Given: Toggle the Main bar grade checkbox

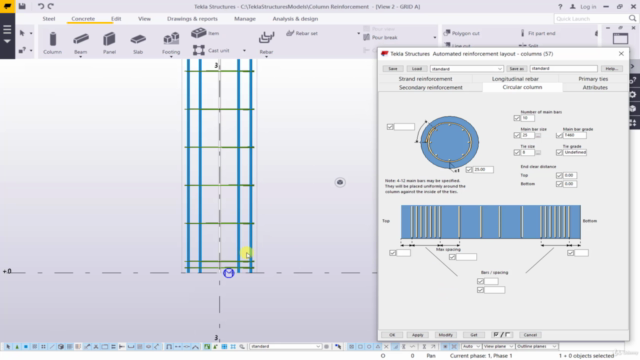Looking at the screenshot, I should pos(559,135).
